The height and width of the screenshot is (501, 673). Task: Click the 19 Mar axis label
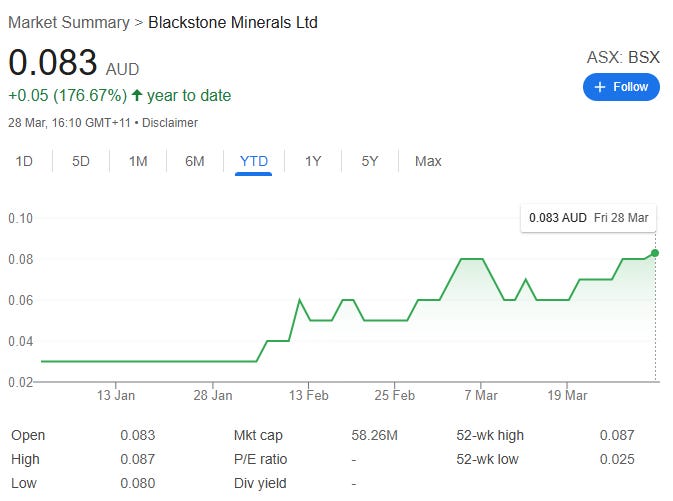point(567,395)
